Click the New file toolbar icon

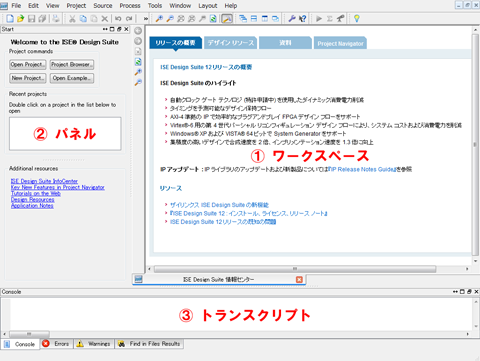10,19
